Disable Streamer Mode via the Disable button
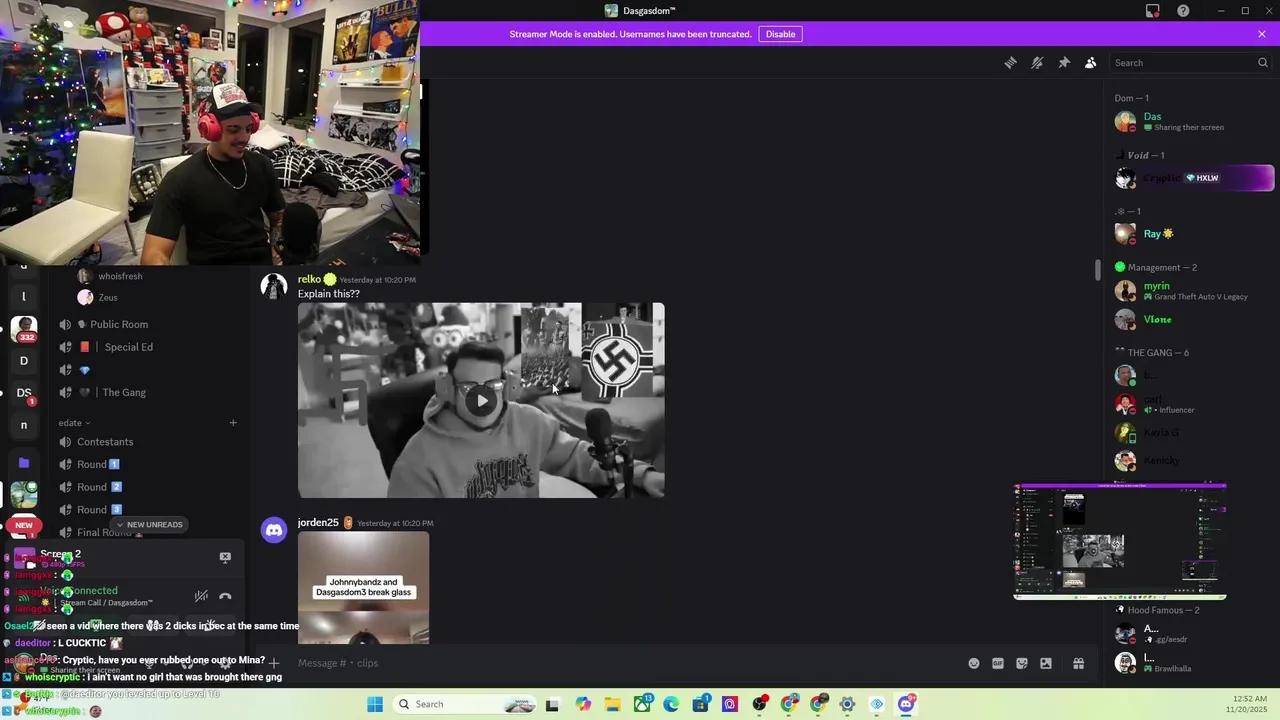 (x=781, y=34)
